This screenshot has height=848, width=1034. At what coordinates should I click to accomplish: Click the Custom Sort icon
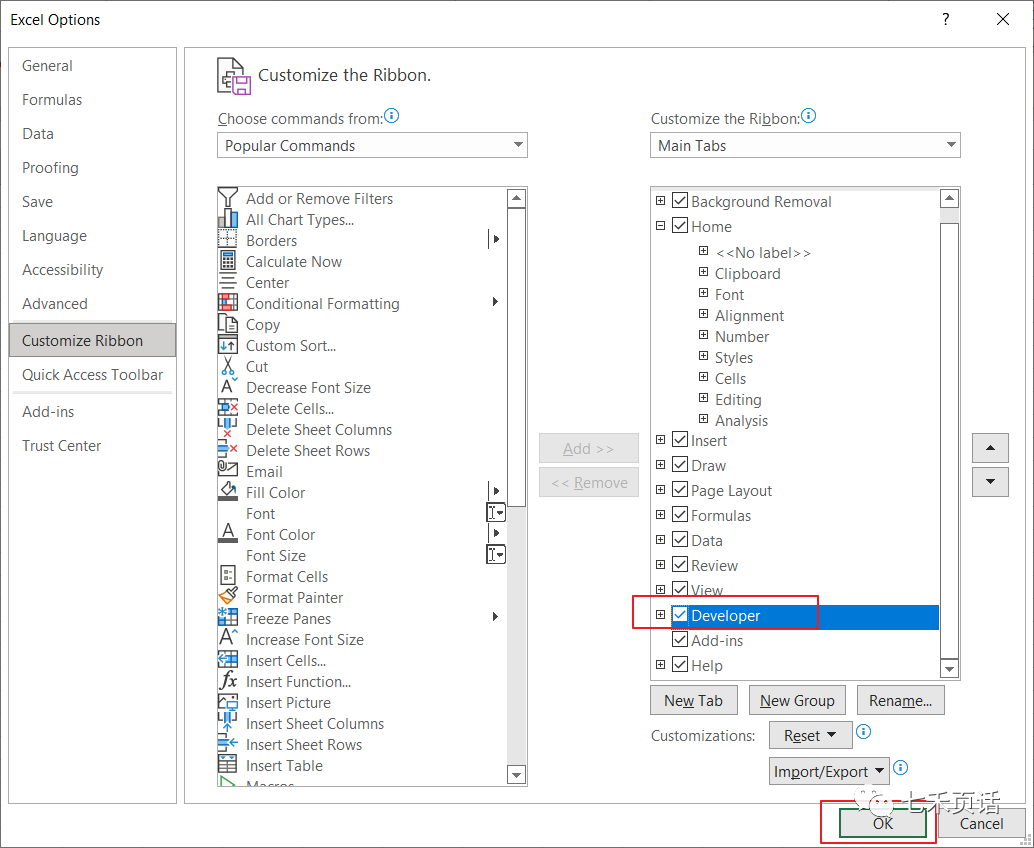coord(228,345)
